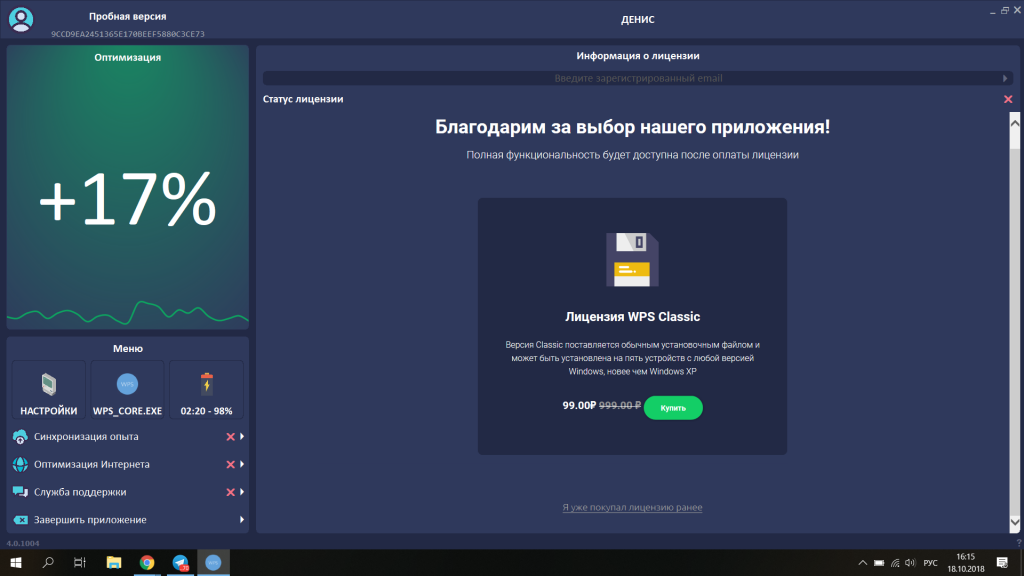The width and height of the screenshot is (1024, 576).
Task: Click the chat icon for Служба поддержки
Action: [x=20, y=493]
